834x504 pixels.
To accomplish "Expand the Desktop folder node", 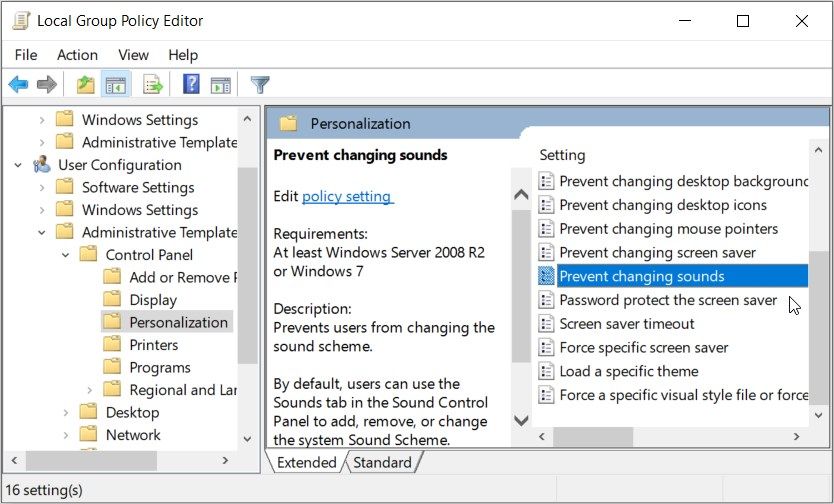I will coord(66,412).
